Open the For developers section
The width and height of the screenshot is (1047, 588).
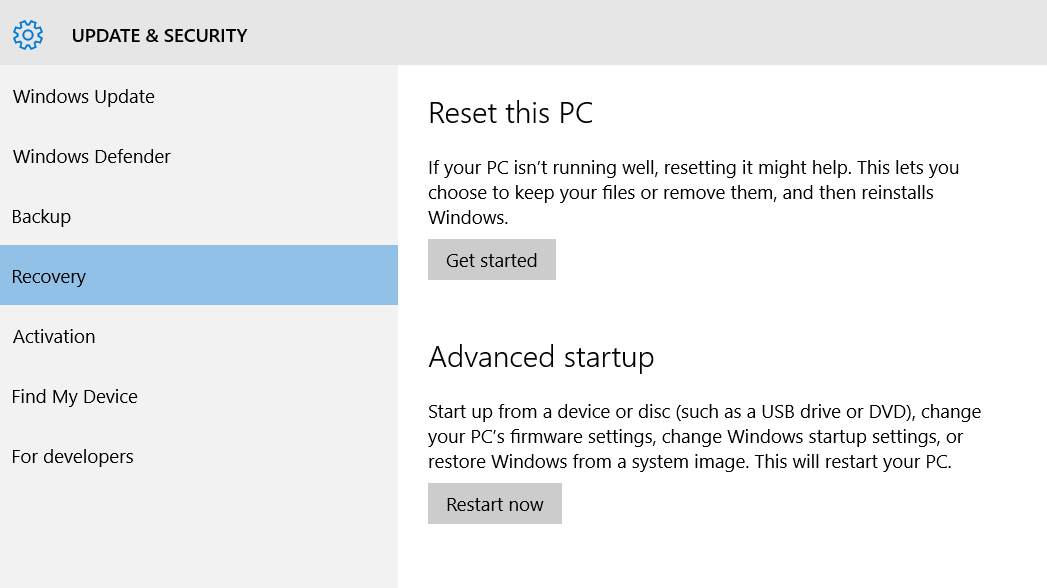(x=73, y=457)
